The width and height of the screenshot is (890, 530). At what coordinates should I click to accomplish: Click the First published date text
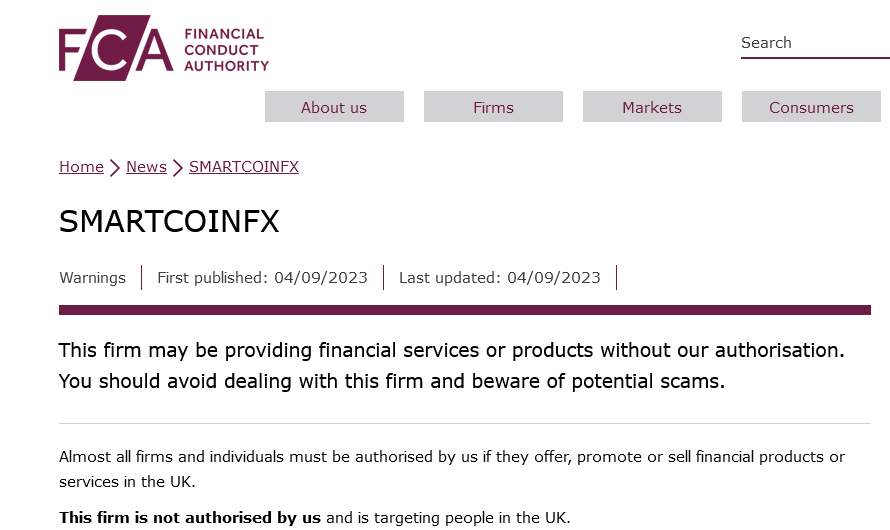pyautogui.click(x=262, y=277)
